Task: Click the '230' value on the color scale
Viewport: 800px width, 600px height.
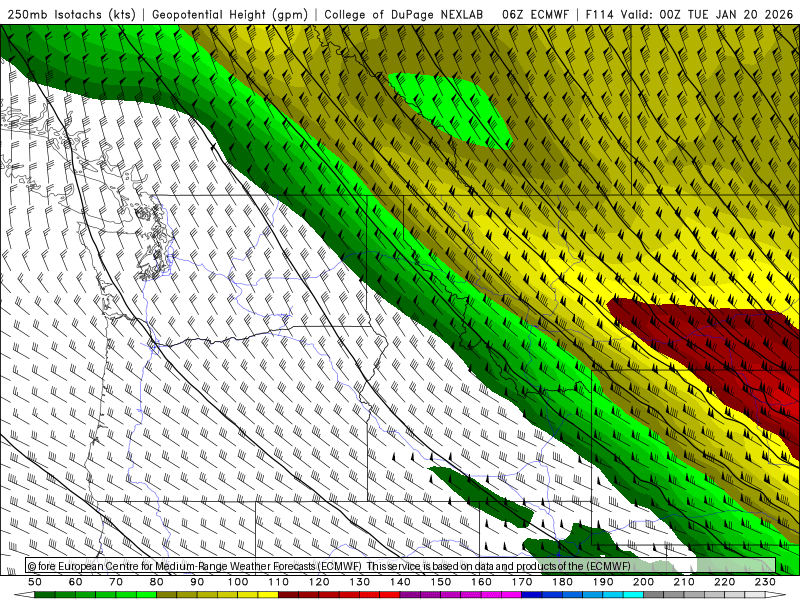Action: point(765,582)
